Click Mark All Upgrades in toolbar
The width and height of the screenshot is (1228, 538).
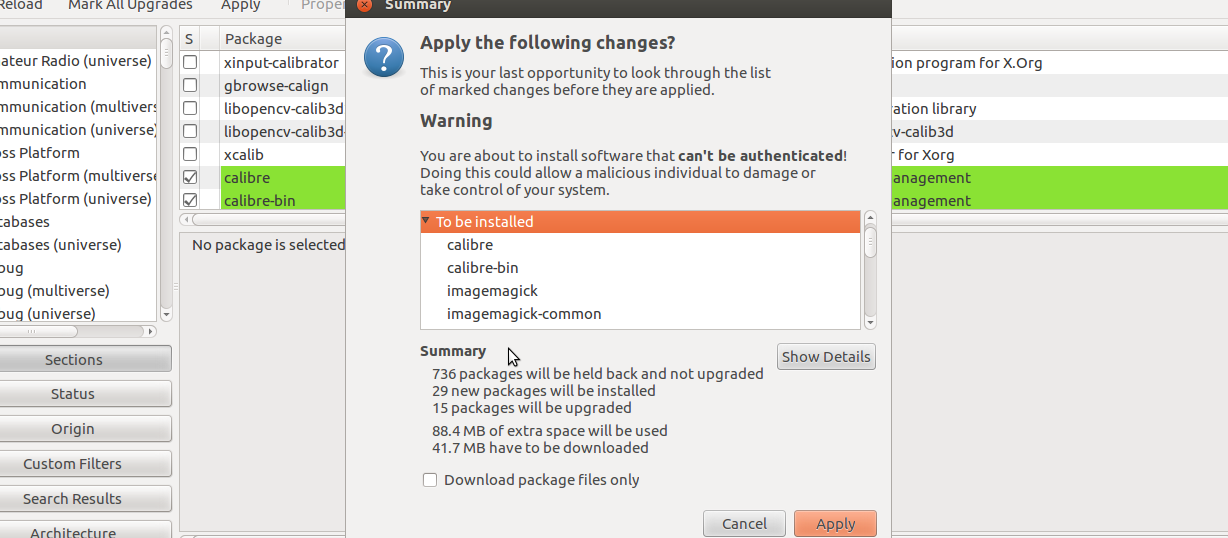click(x=130, y=6)
